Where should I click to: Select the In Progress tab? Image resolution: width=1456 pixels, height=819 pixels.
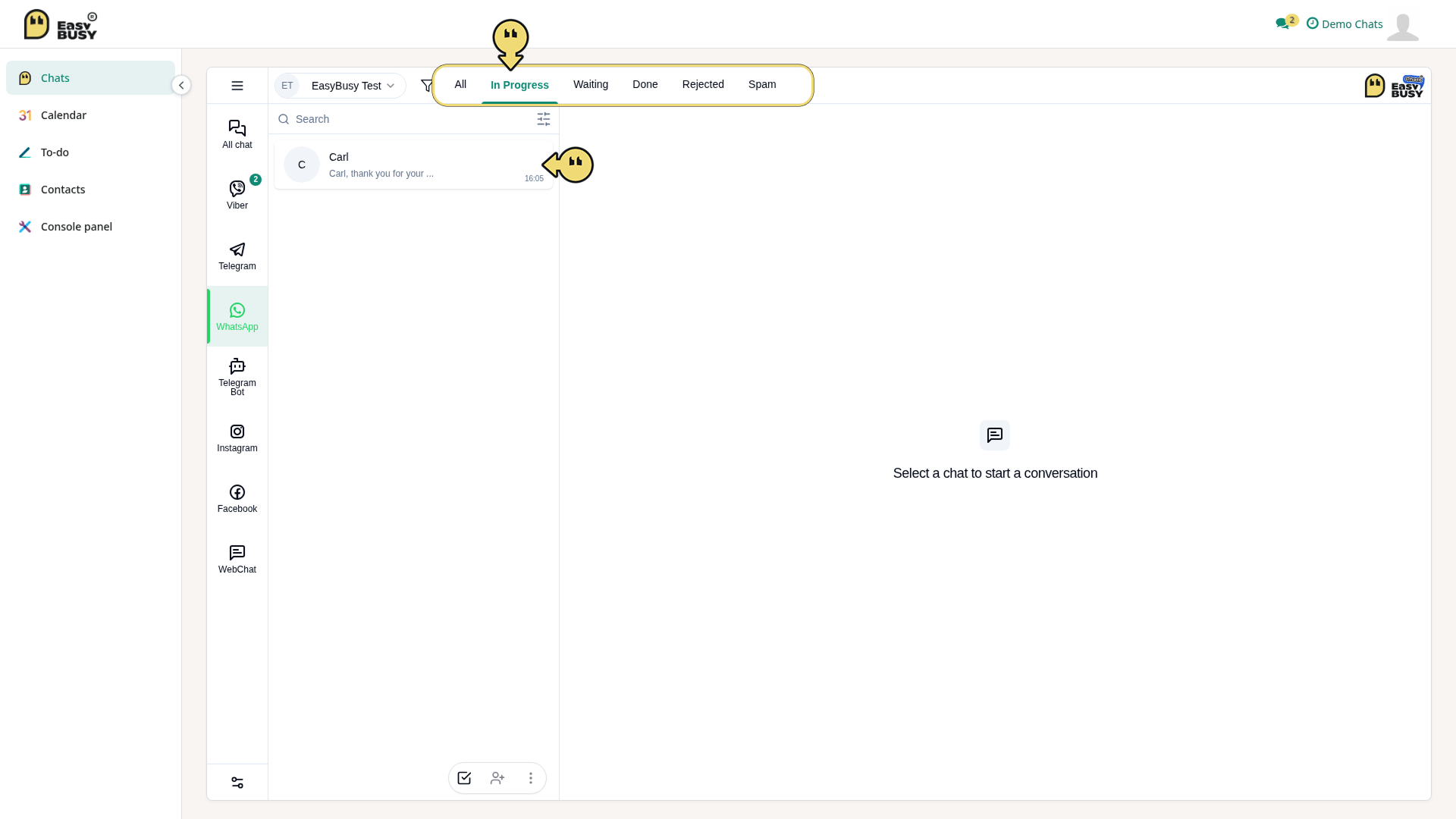click(519, 85)
